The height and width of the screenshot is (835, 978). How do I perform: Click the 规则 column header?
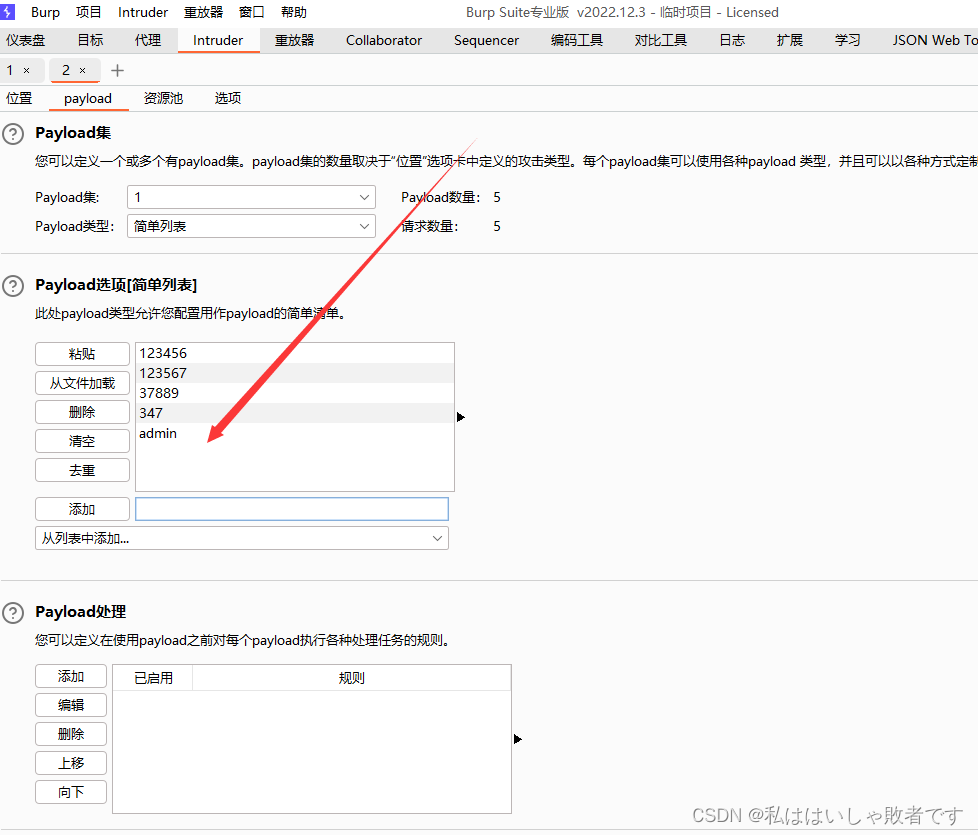pyautogui.click(x=352, y=678)
